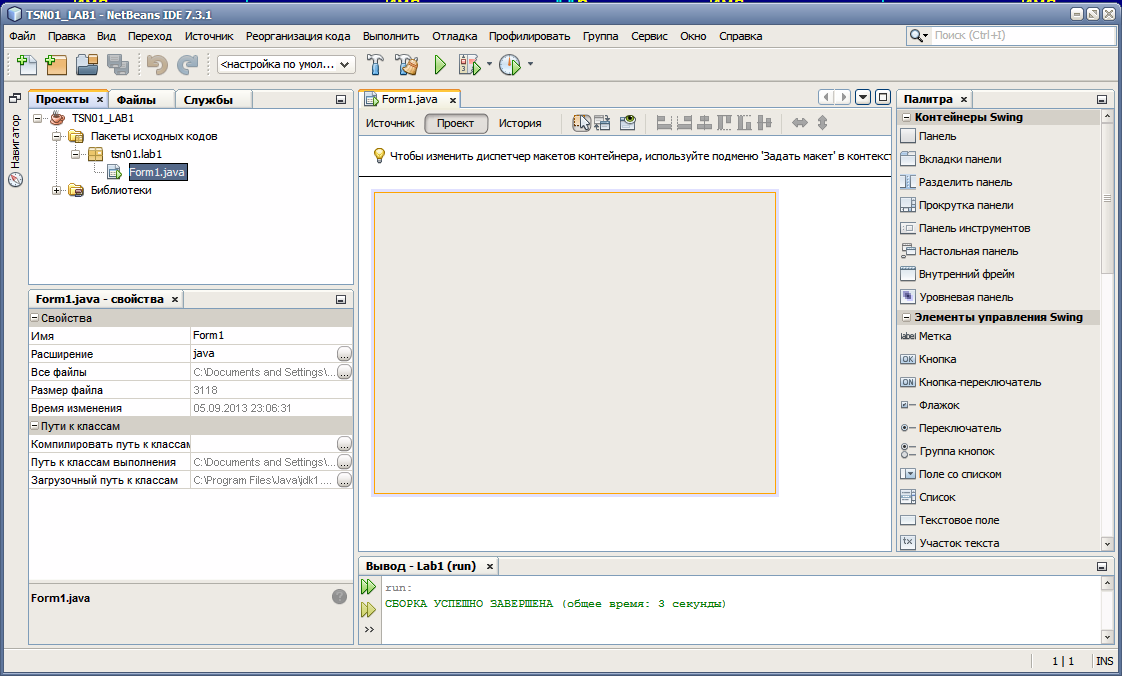Run the project with the green arrow

(x=440, y=65)
